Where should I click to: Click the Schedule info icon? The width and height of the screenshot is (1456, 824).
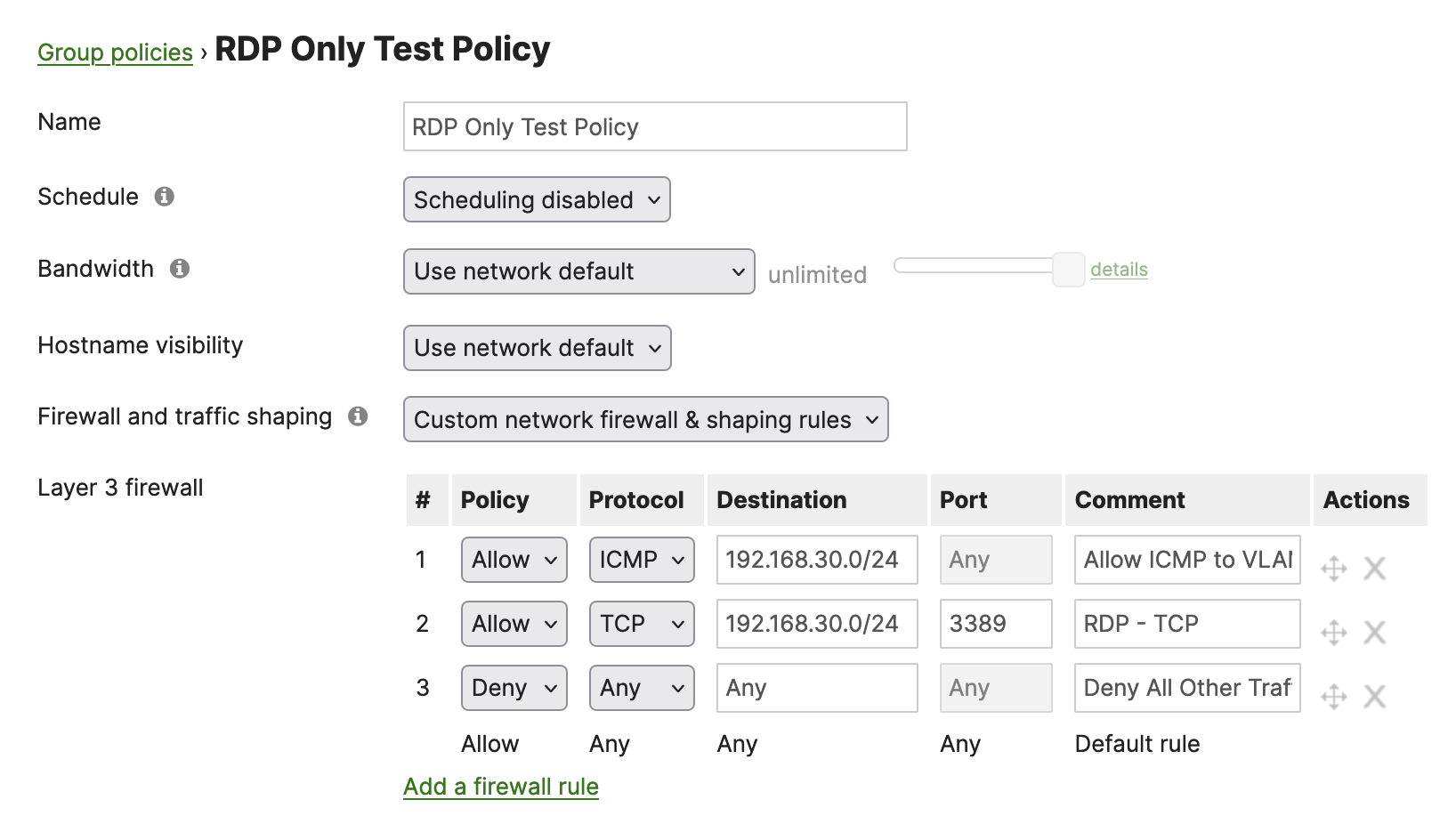pos(164,197)
